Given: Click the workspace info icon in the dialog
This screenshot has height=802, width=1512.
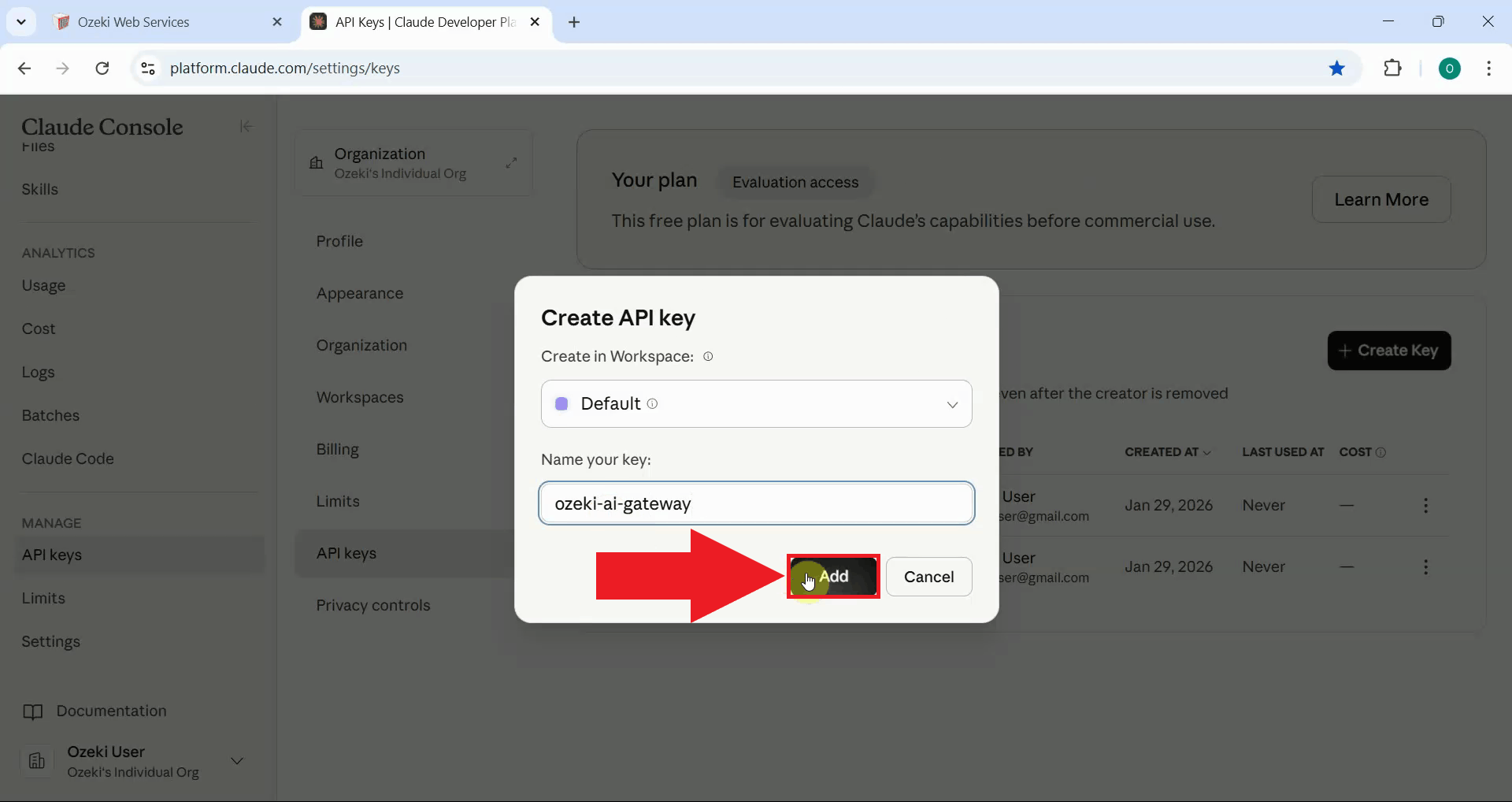Looking at the screenshot, I should 708,356.
